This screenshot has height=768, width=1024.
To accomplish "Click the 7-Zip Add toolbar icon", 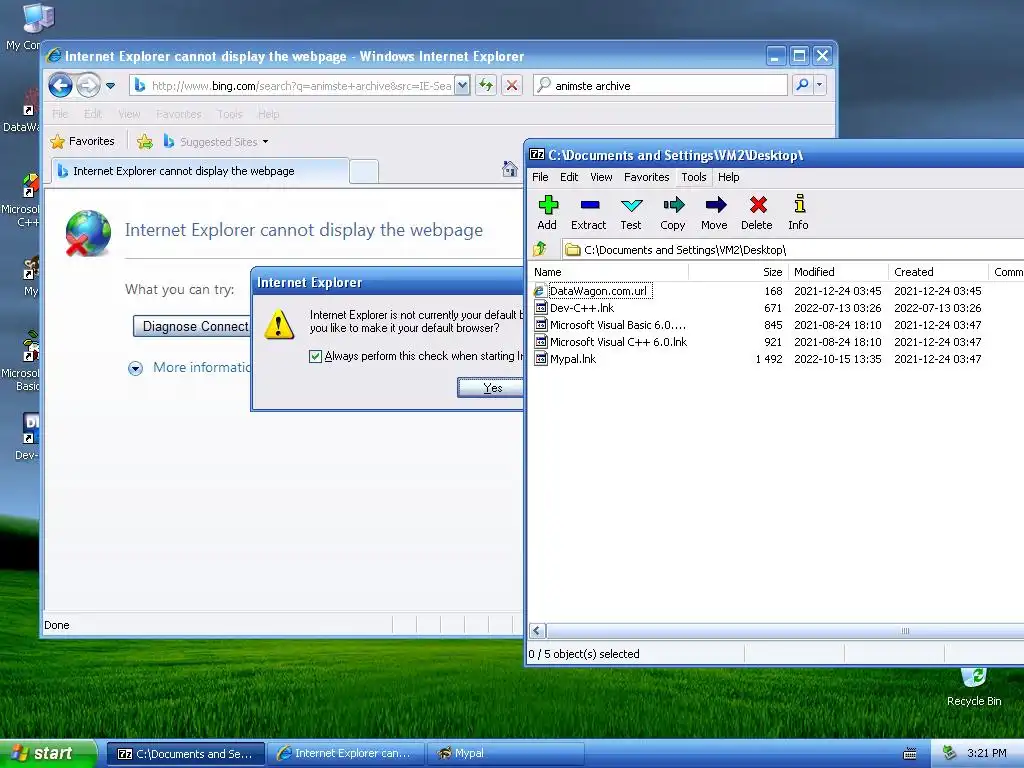I will click(x=547, y=212).
